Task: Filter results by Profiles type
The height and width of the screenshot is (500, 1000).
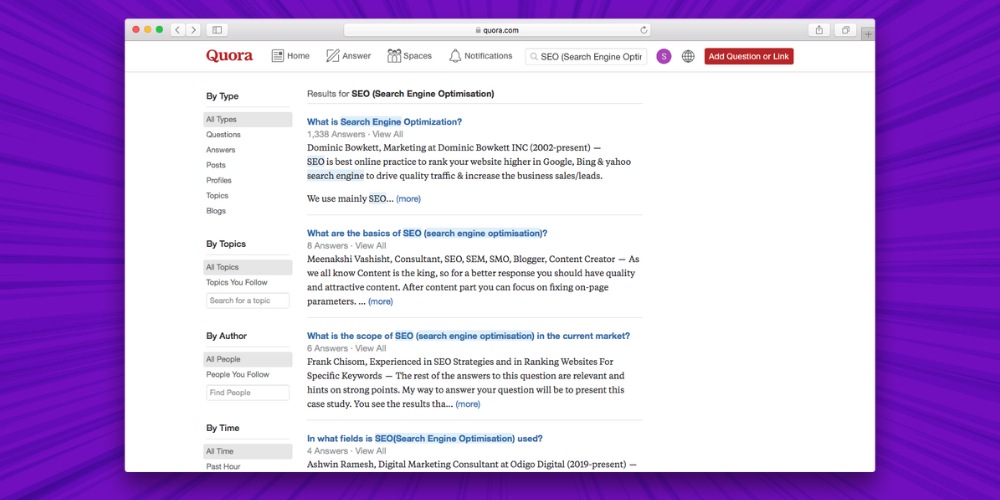Action: [x=219, y=181]
